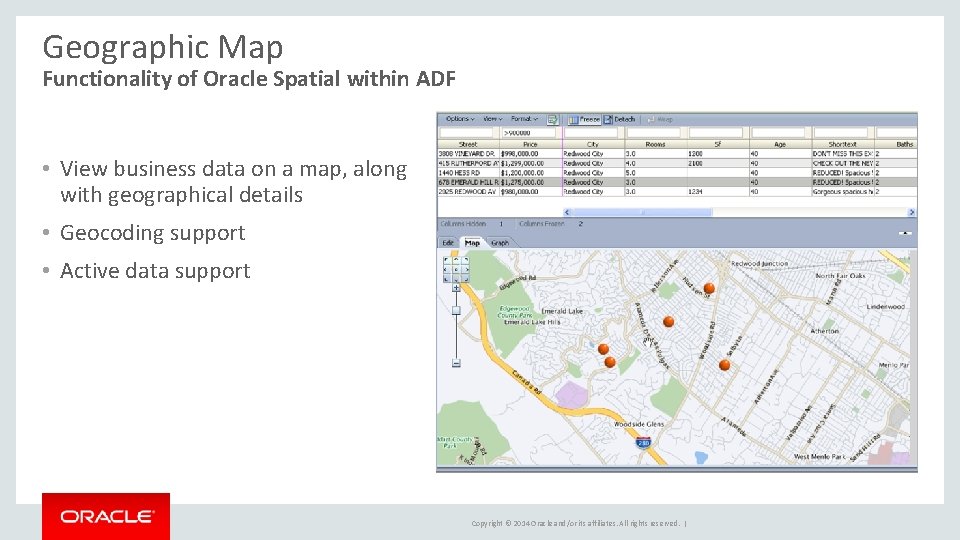
Task: Click the Freeze column button
Action: pyautogui.click(x=584, y=119)
